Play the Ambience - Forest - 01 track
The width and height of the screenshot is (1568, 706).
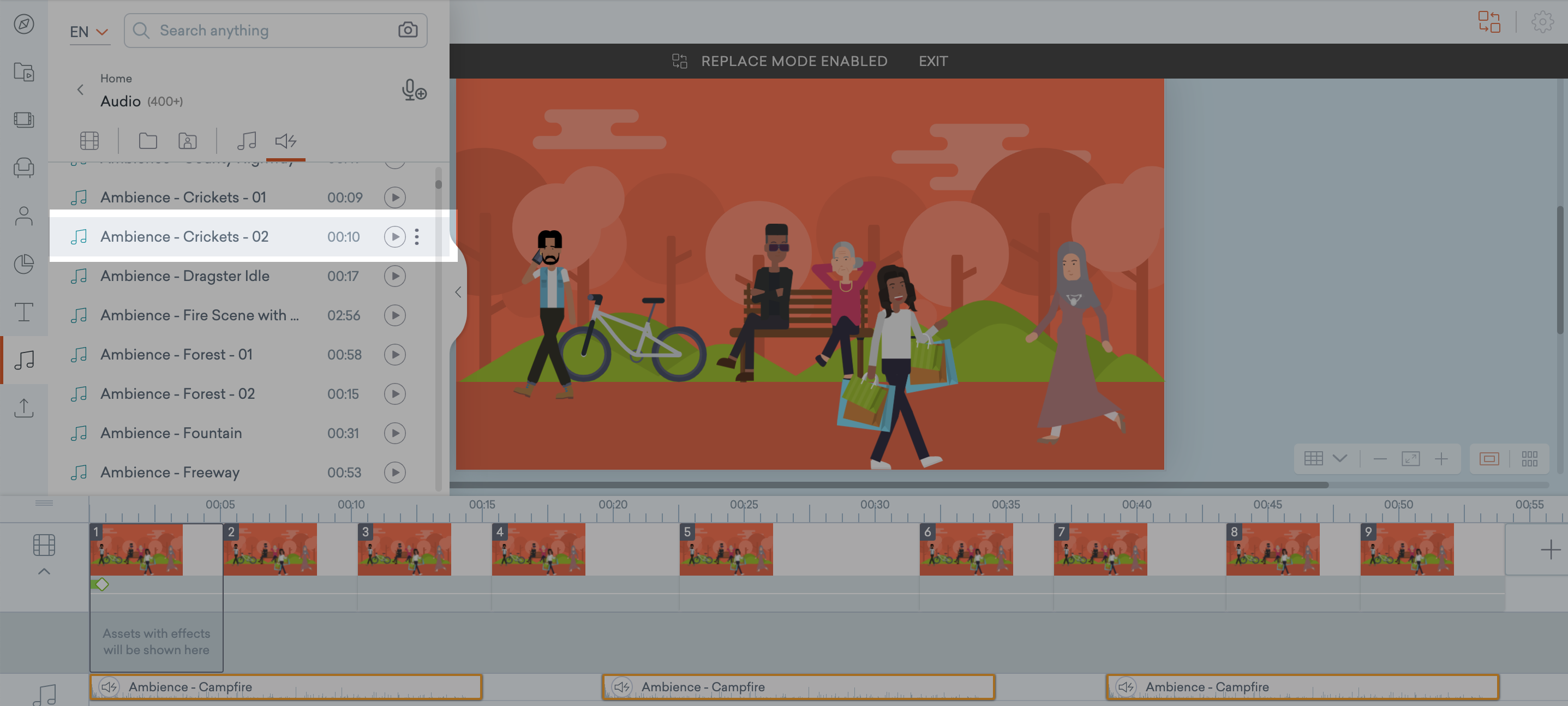(395, 354)
